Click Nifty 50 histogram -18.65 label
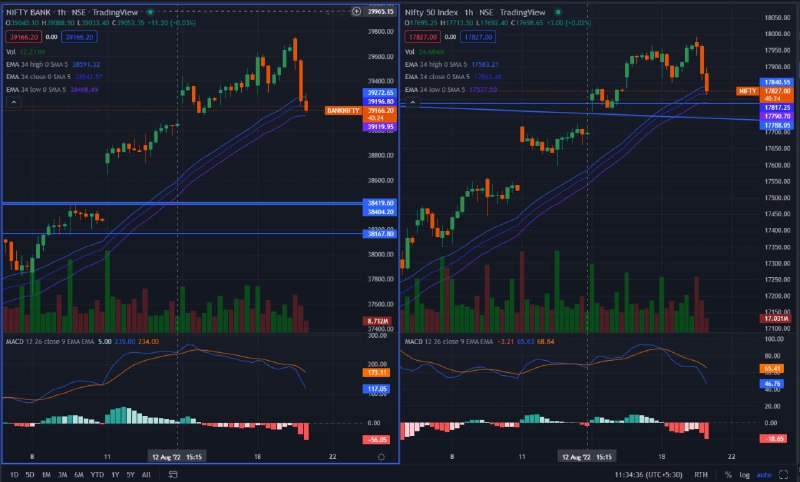 tap(773, 439)
